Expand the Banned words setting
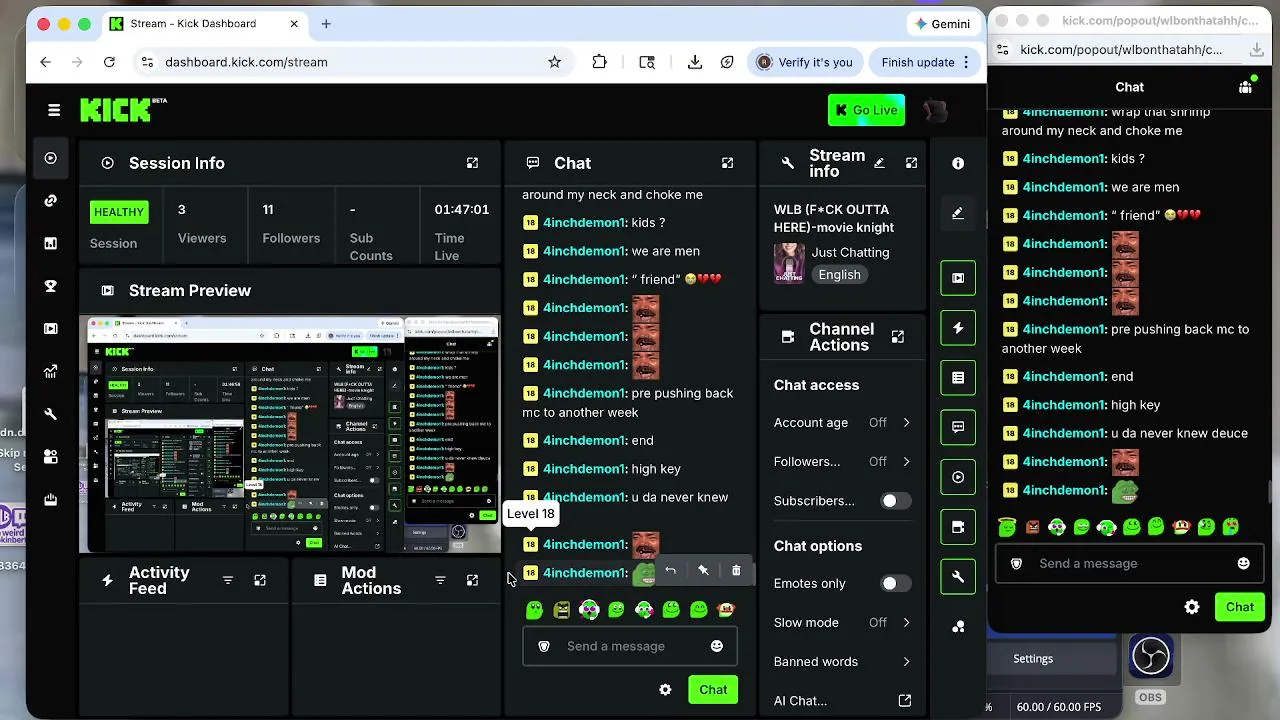The height and width of the screenshot is (720, 1280). point(842,661)
